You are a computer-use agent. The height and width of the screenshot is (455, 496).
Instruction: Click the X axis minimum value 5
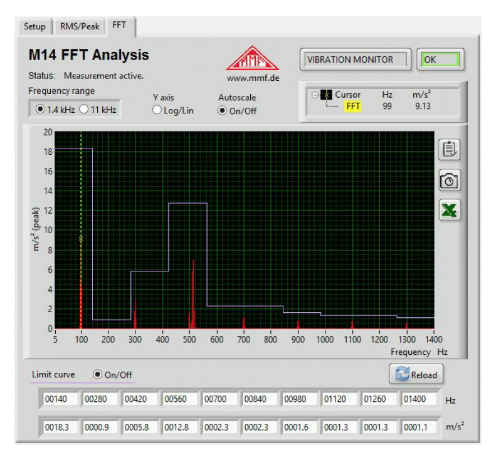(x=55, y=339)
